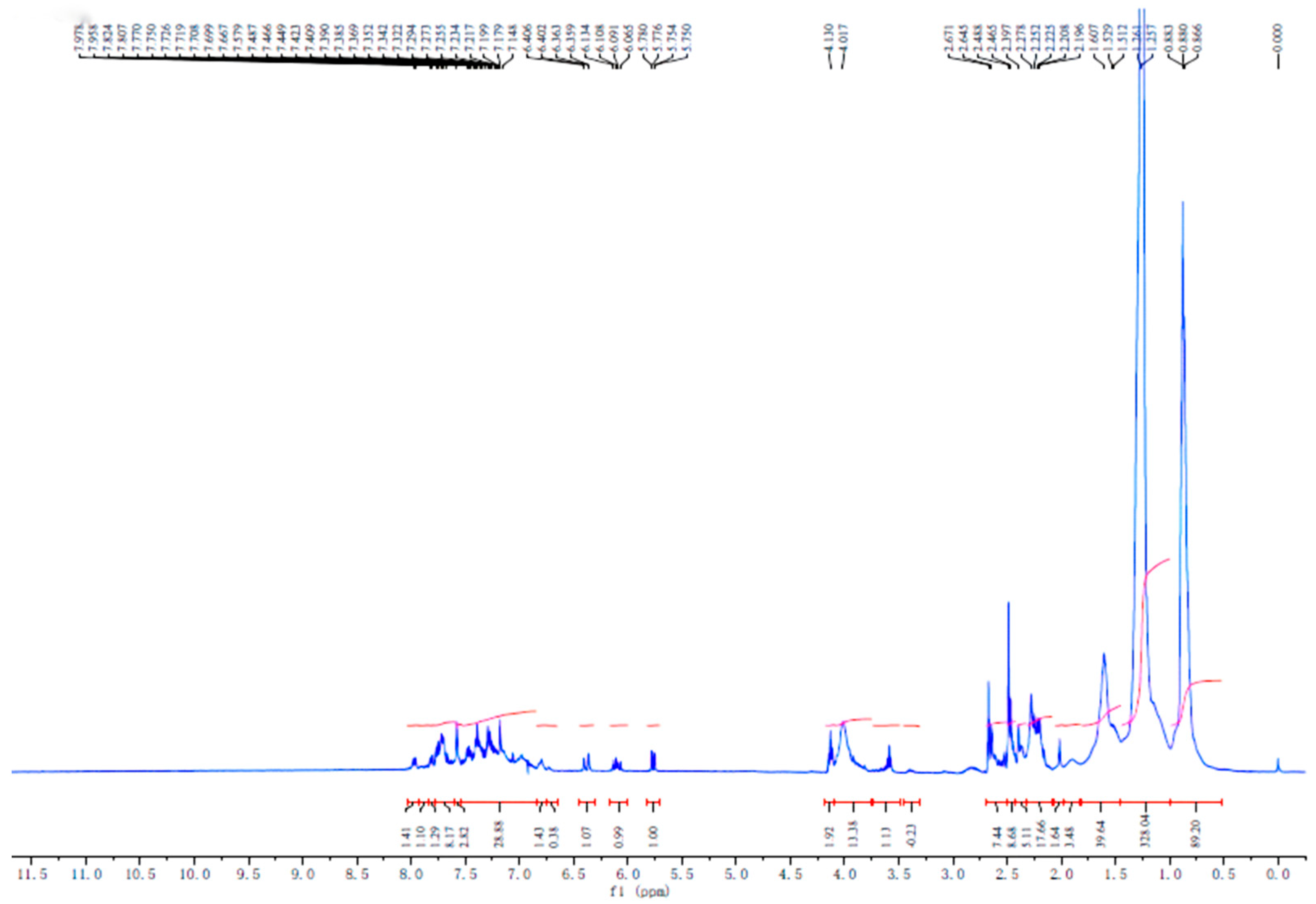
Task: Click the 11.5 axis tick label
Action: [32, 875]
